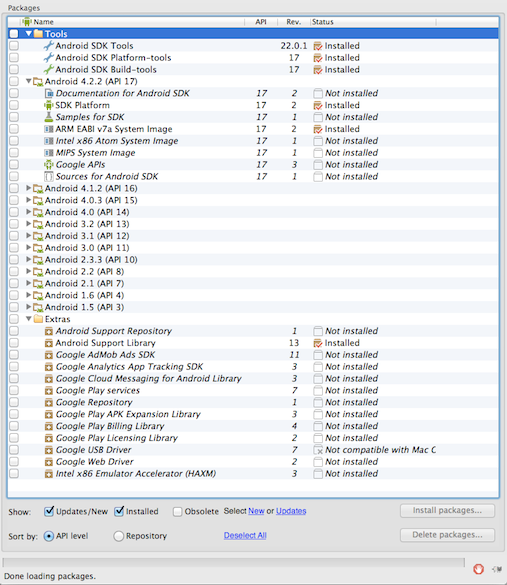Click the Deselect All link
The image size is (507, 585).
(245, 535)
